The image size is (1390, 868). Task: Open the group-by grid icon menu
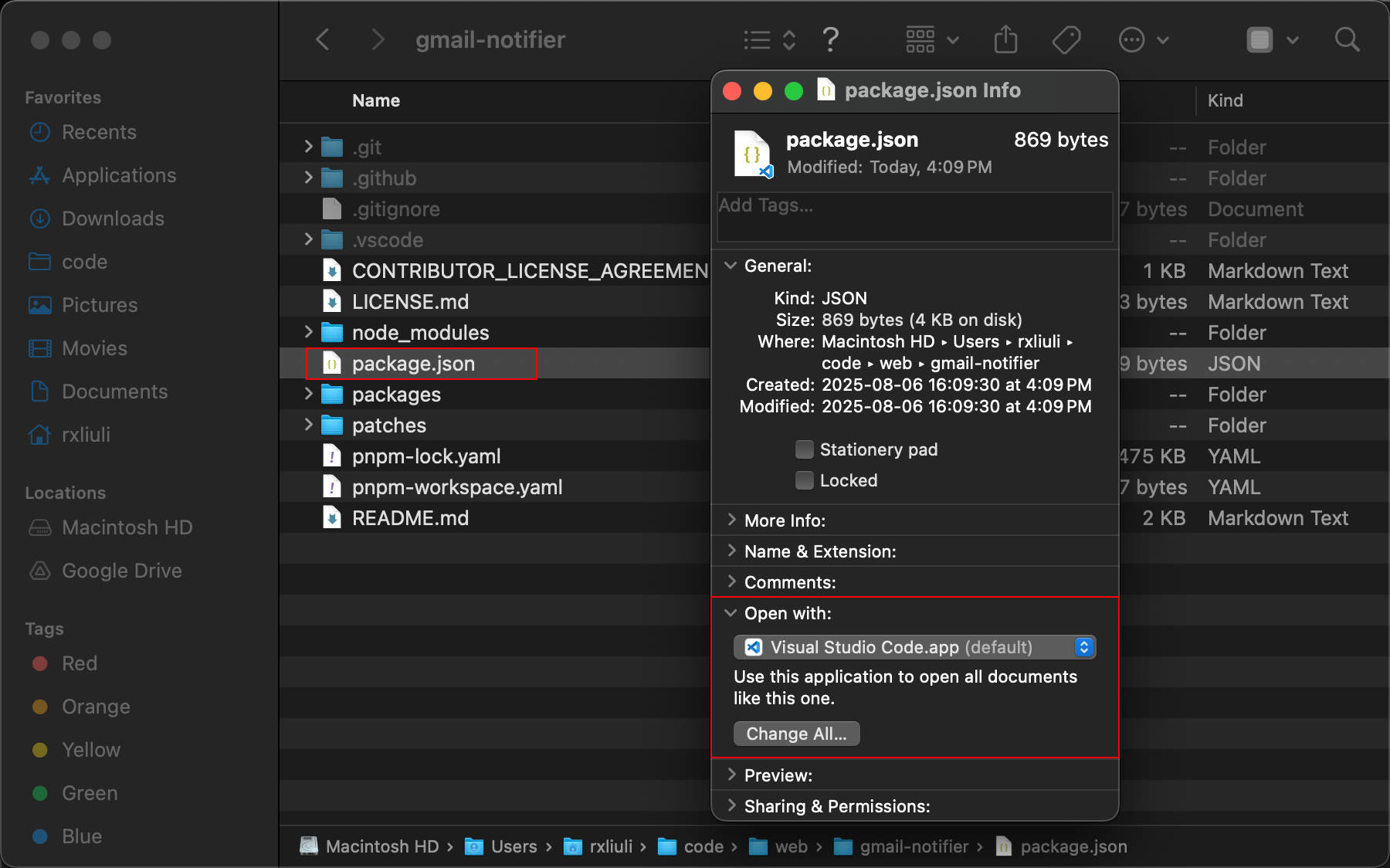[932, 39]
